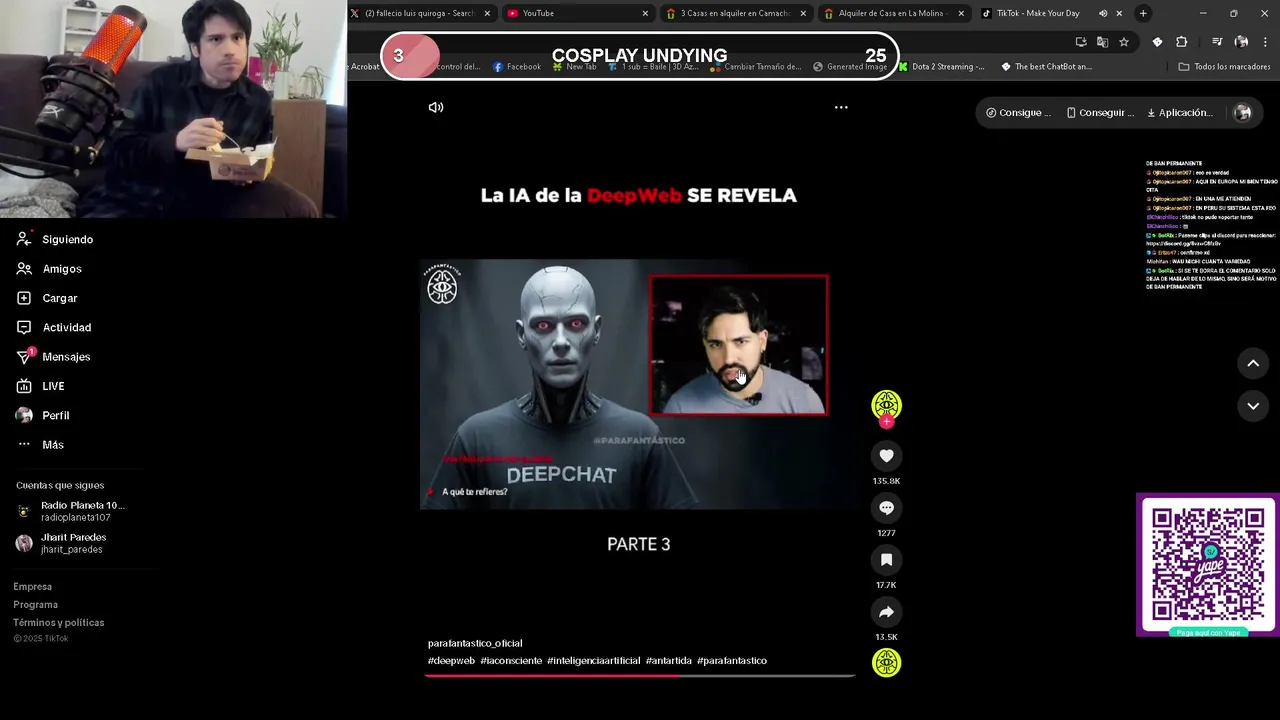Go to the next video with down chevron
Image resolution: width=1280 pixels, height=720 pixels.
pyautogui.click(x=1253, y=405)
